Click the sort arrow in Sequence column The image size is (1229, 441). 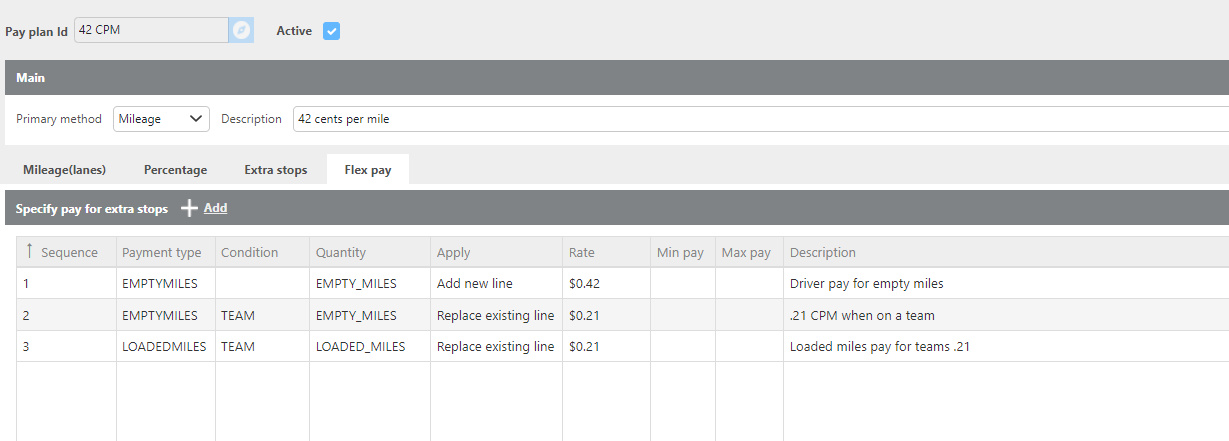(30, 252)
